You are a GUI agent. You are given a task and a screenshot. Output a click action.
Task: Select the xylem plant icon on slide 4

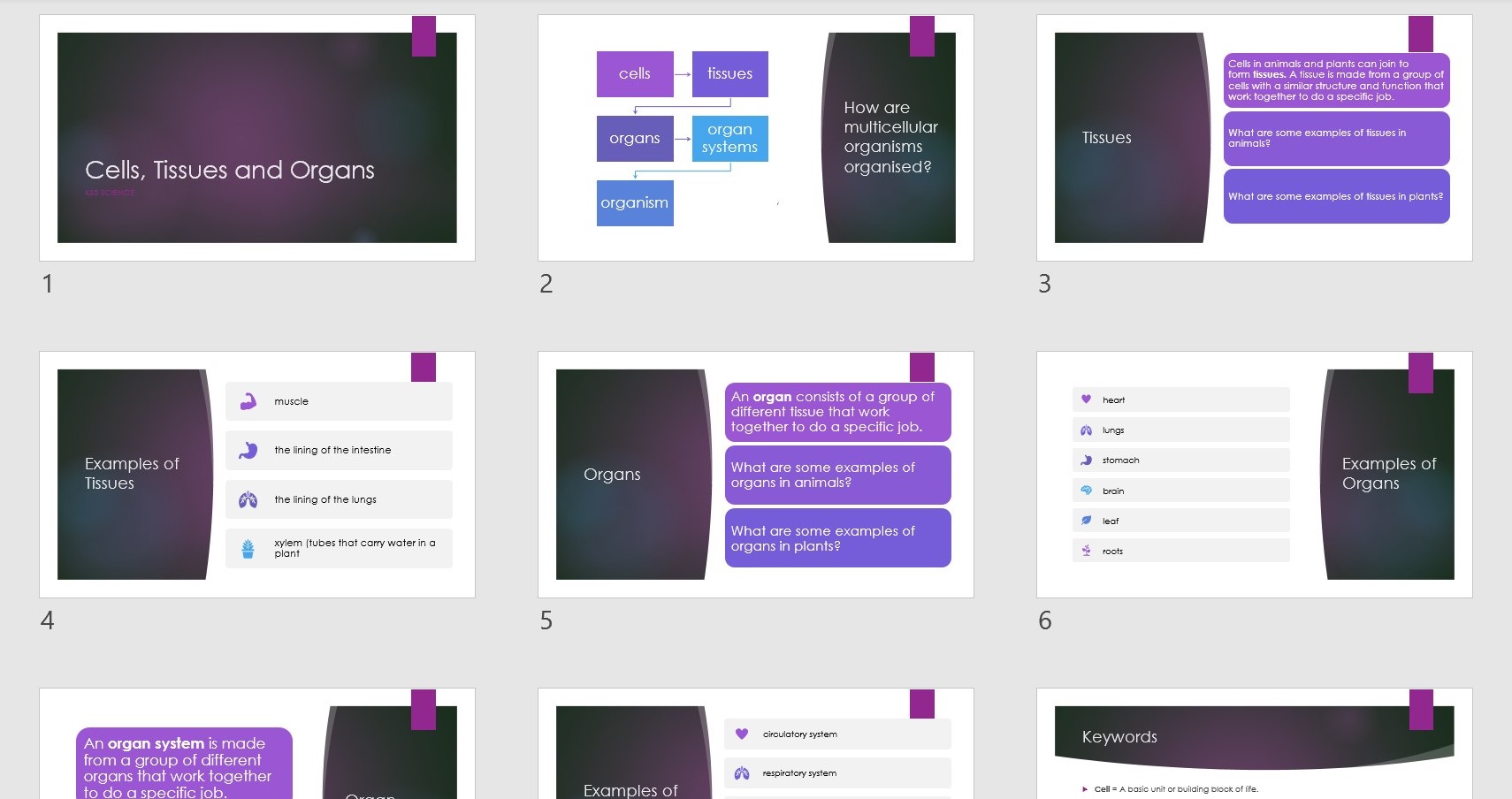coord(249,547)
